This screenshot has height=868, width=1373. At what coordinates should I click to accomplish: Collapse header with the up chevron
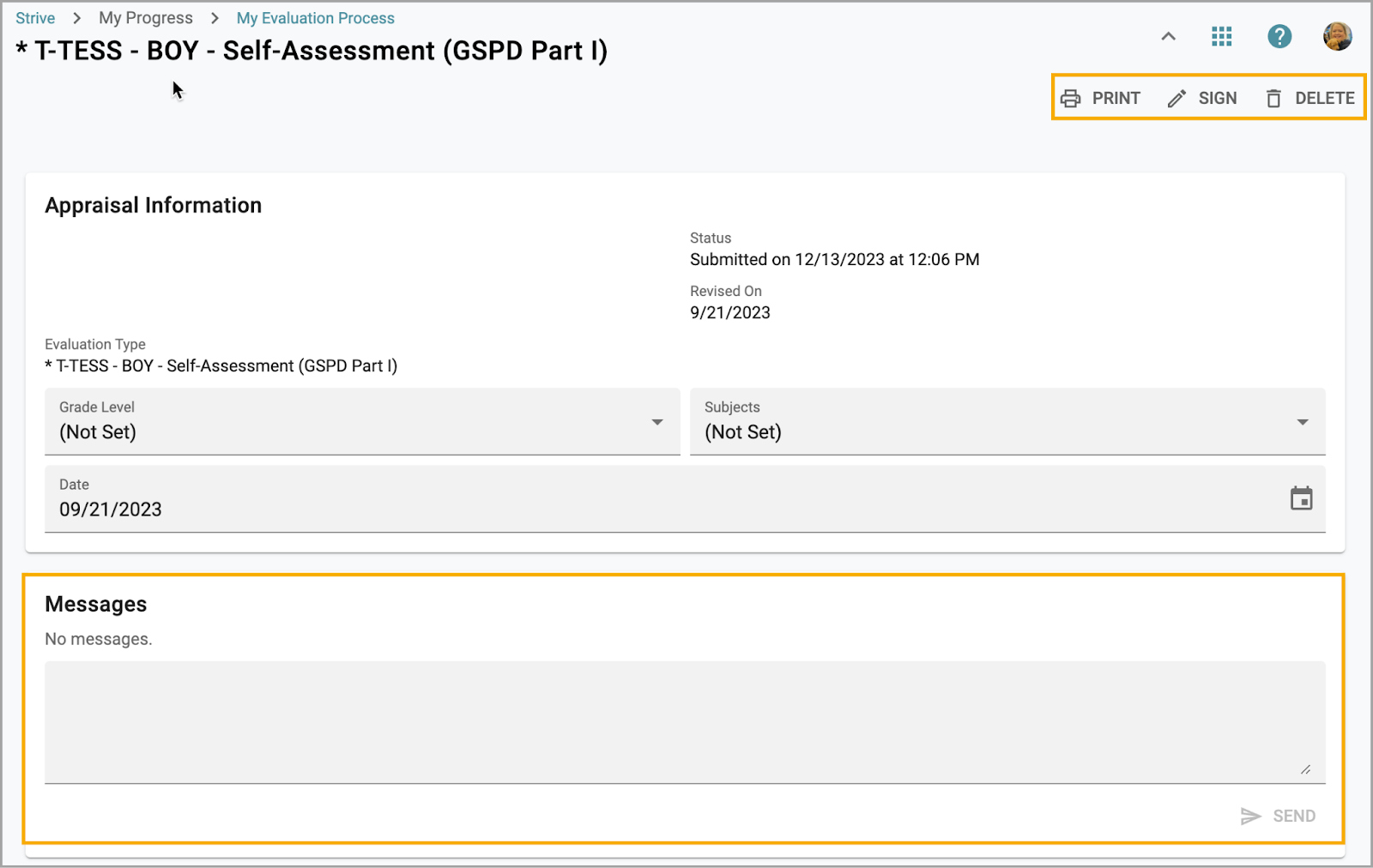[x=1168, y=36]
